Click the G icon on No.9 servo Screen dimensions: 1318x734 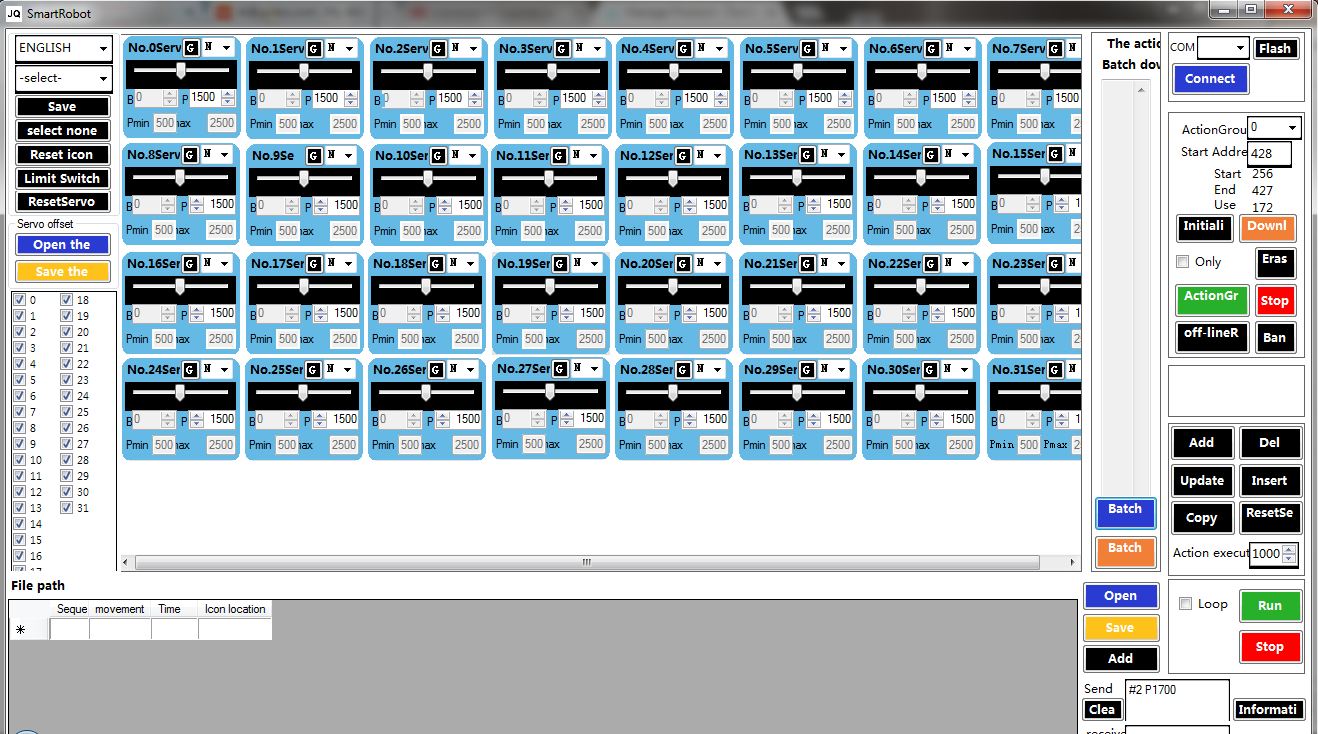[x=313, y=156]
